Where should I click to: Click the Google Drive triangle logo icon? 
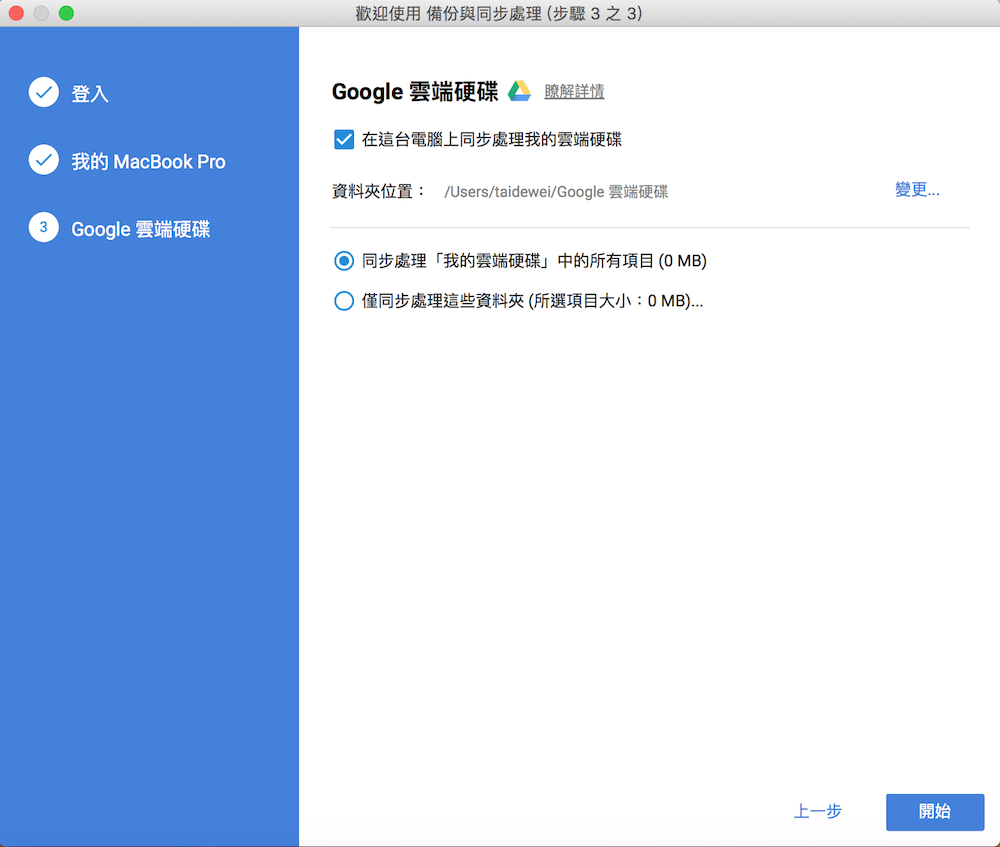point(519,91)
